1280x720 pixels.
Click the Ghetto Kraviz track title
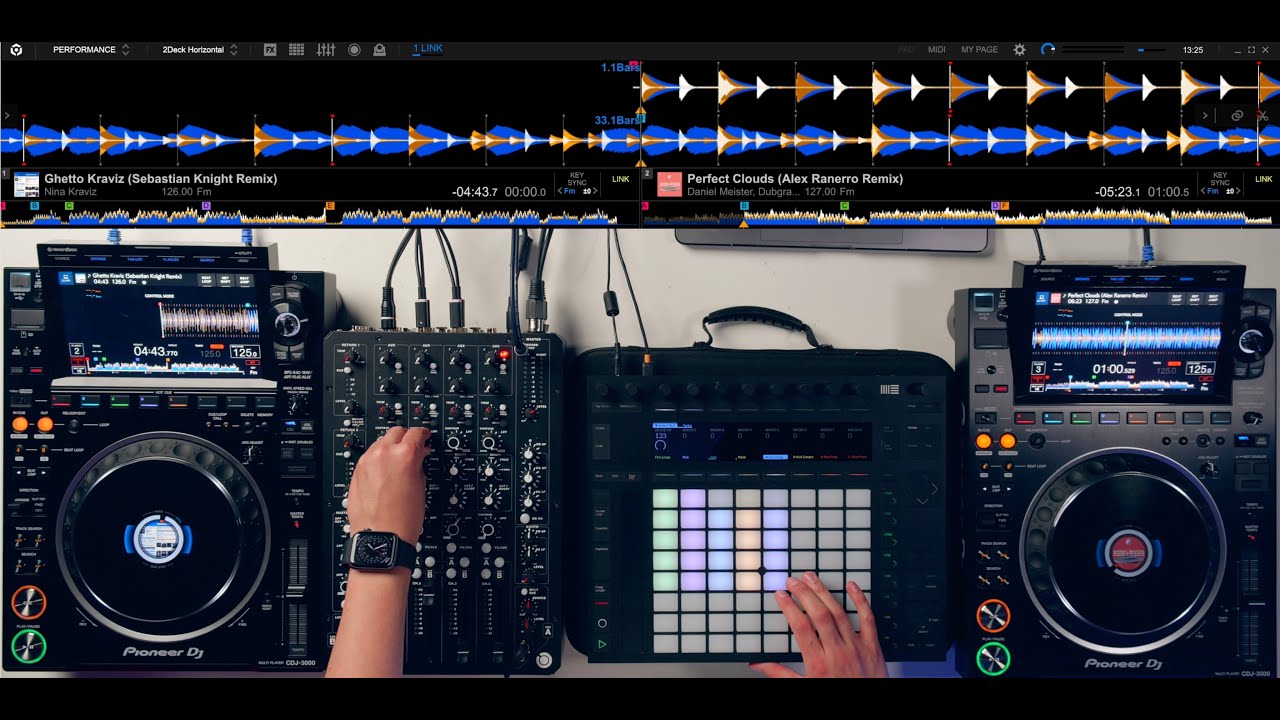(160, 179)
